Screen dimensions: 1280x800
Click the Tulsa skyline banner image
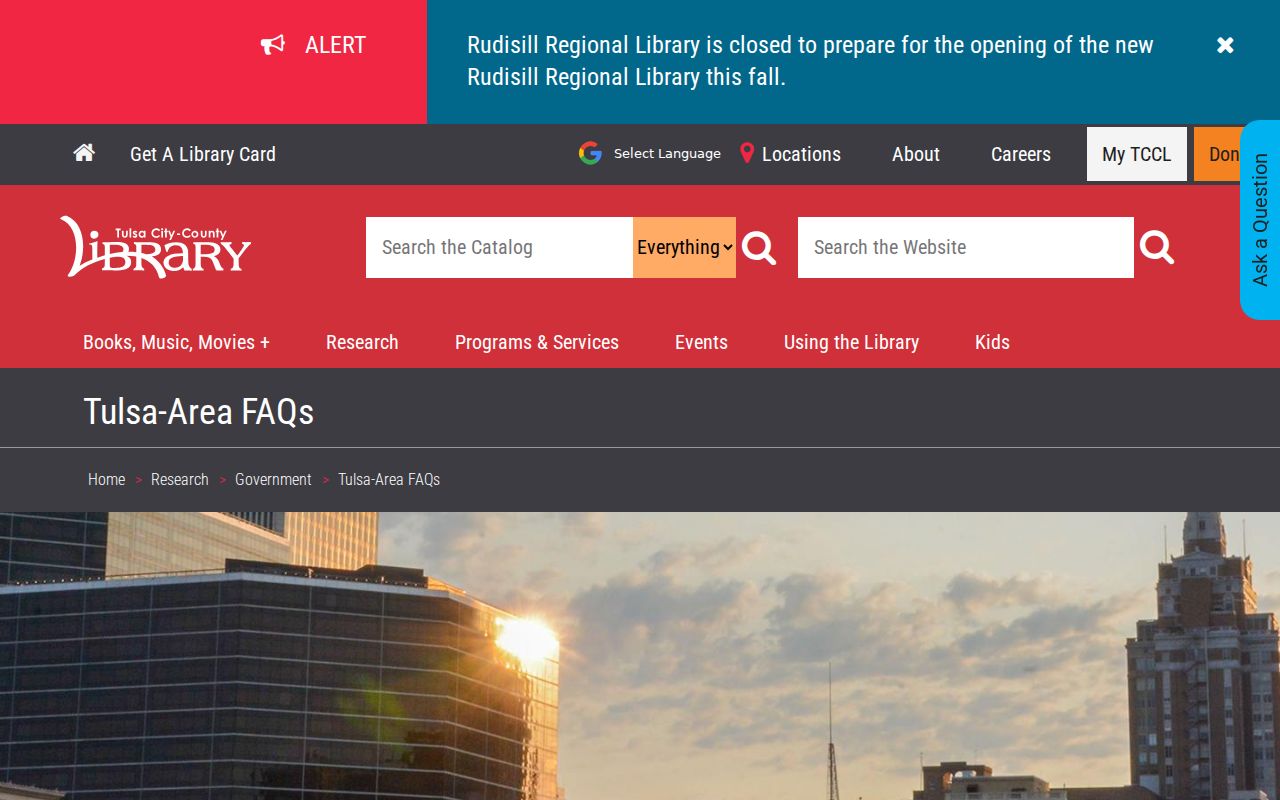(640, 656)
